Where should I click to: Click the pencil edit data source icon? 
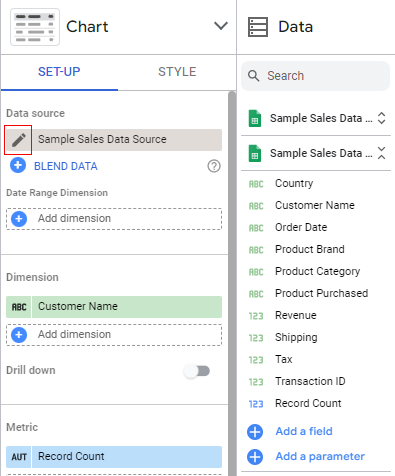coord(19,140)
